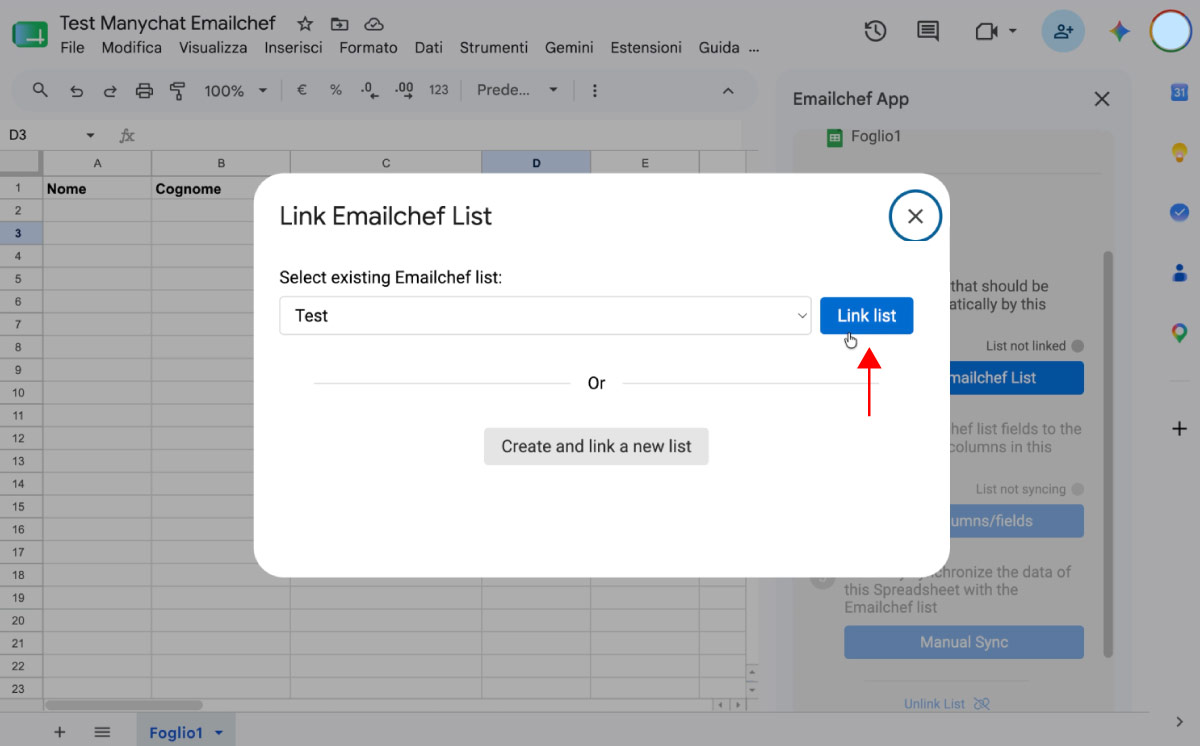This screenshot has width=1200, height=746.
Task: Open the Estensioni menu
Action: click(x=646, y=47)
